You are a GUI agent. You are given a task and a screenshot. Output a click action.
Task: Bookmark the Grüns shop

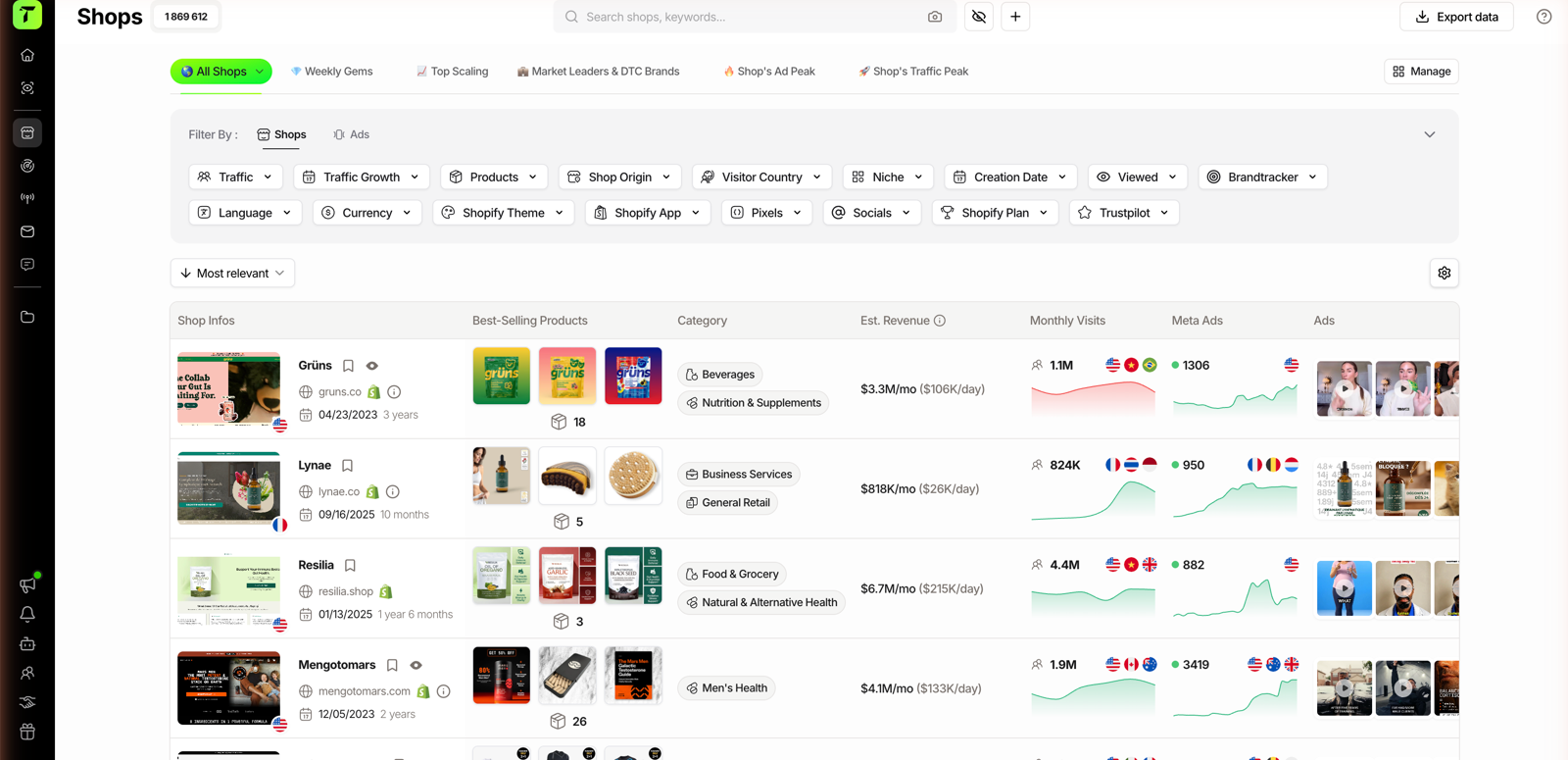348,366
